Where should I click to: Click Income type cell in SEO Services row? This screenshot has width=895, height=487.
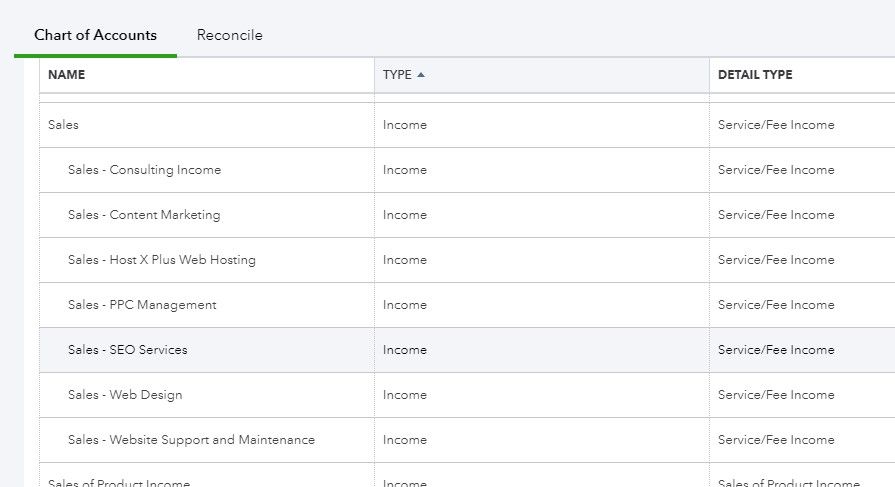pos(405,350)
